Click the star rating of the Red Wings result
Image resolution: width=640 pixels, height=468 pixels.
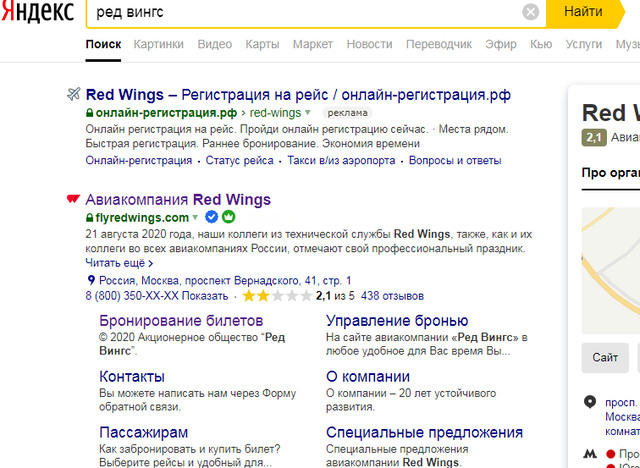(277, 295)
